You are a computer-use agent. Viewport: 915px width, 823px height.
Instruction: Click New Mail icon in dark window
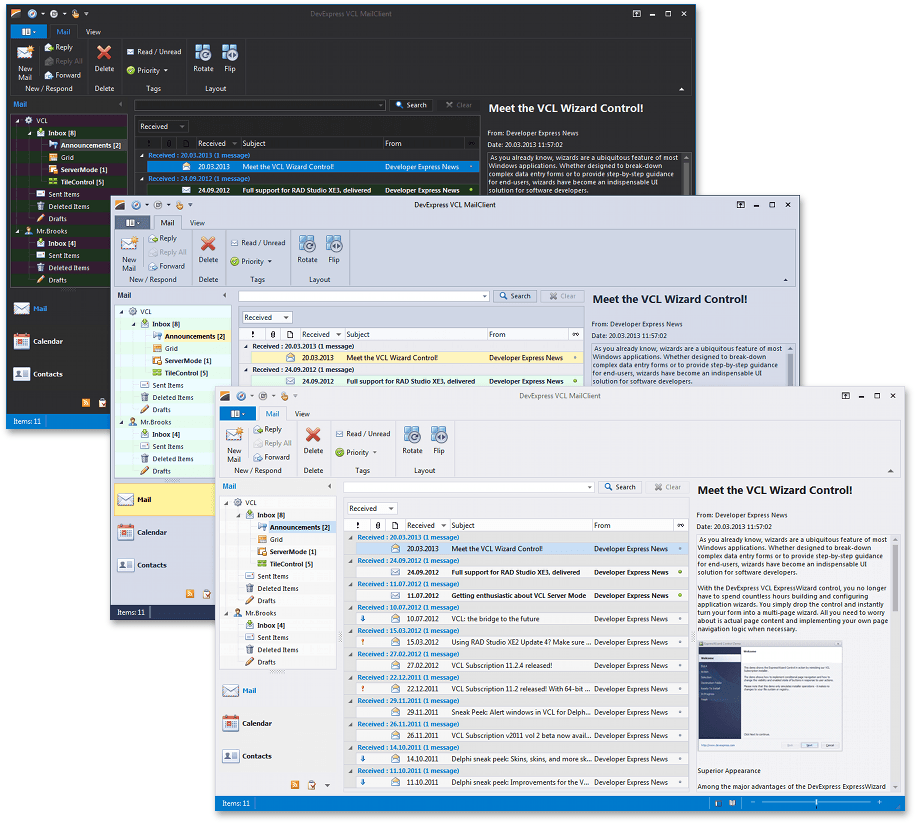(25, 54)
